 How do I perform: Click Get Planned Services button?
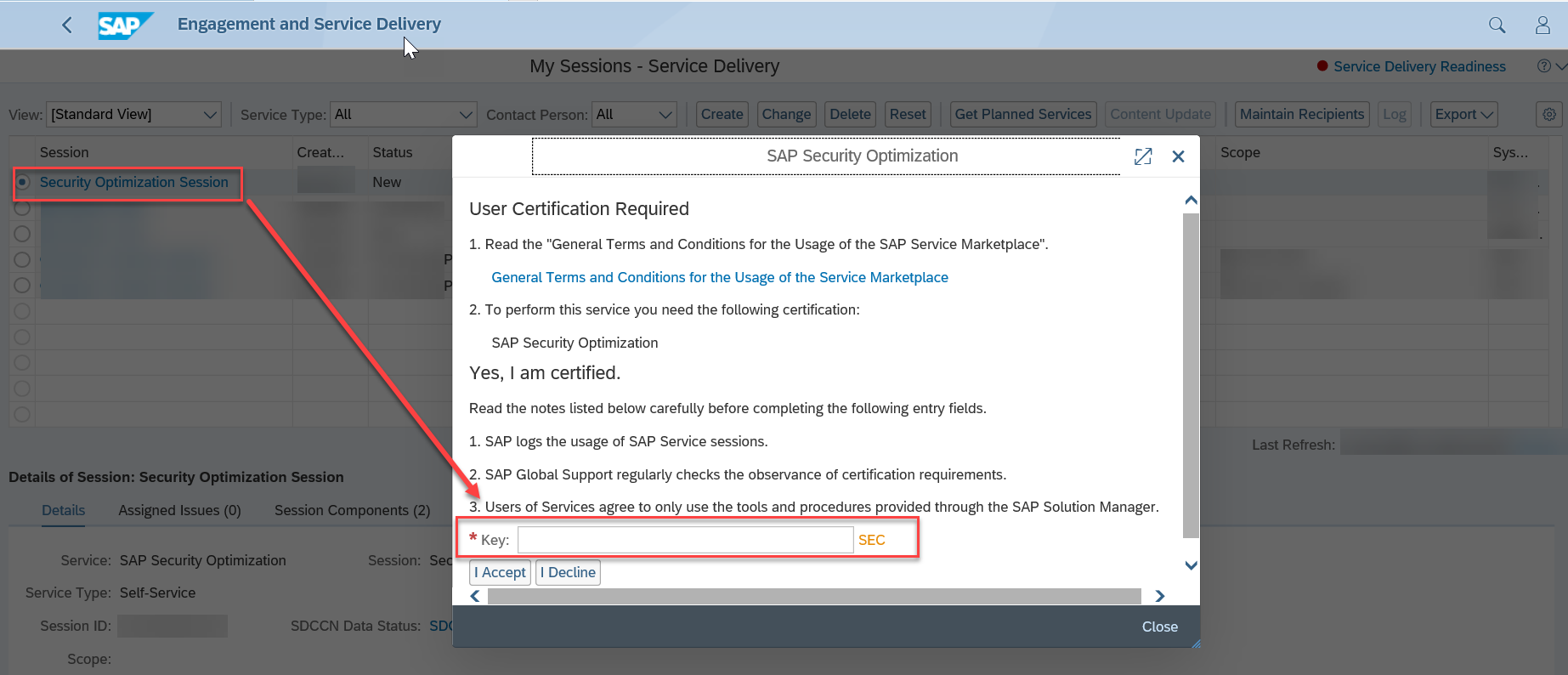point(1023,114)
